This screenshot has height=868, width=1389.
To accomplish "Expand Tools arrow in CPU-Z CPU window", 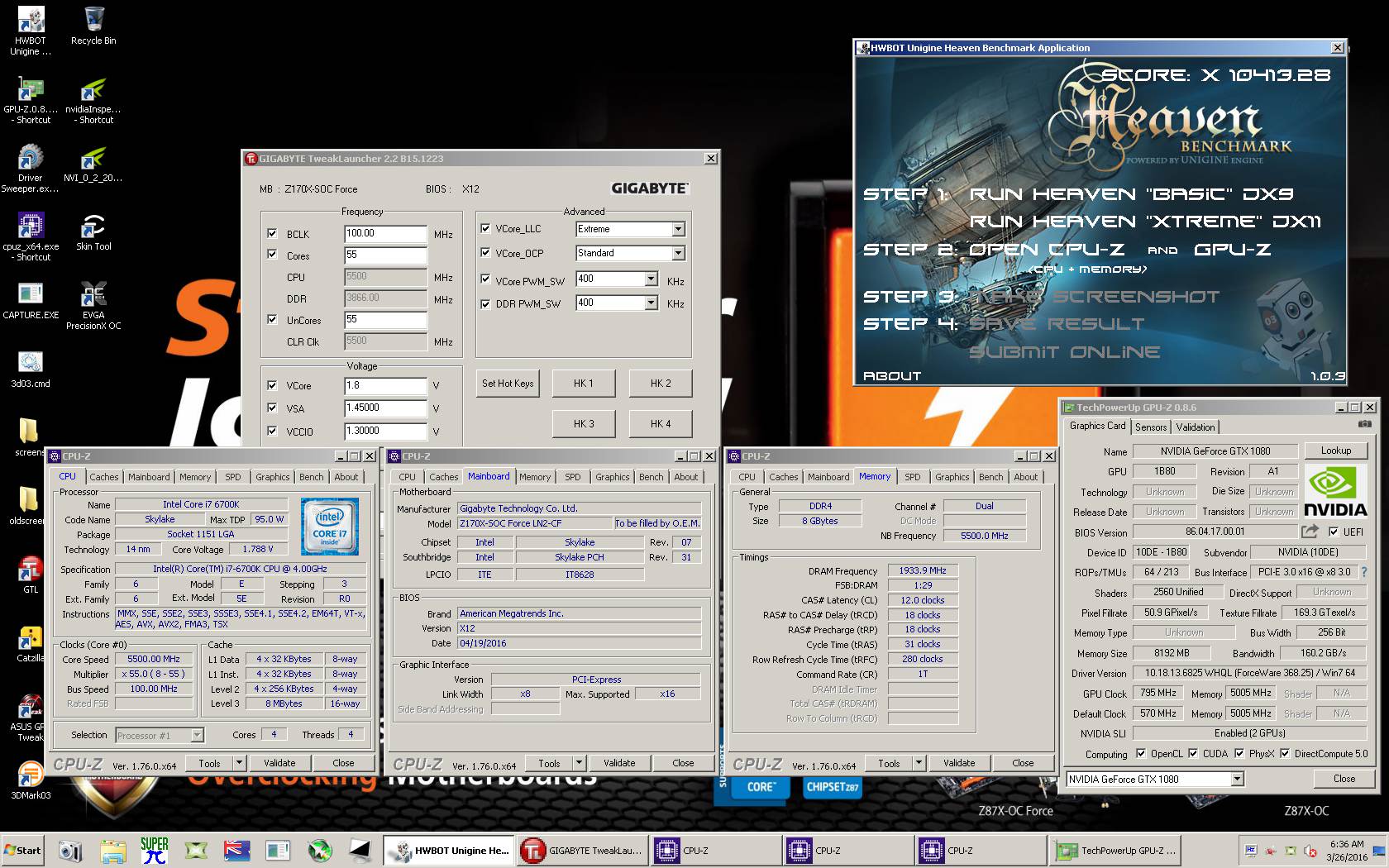I will pyautogui.click(x=239, y=763).
